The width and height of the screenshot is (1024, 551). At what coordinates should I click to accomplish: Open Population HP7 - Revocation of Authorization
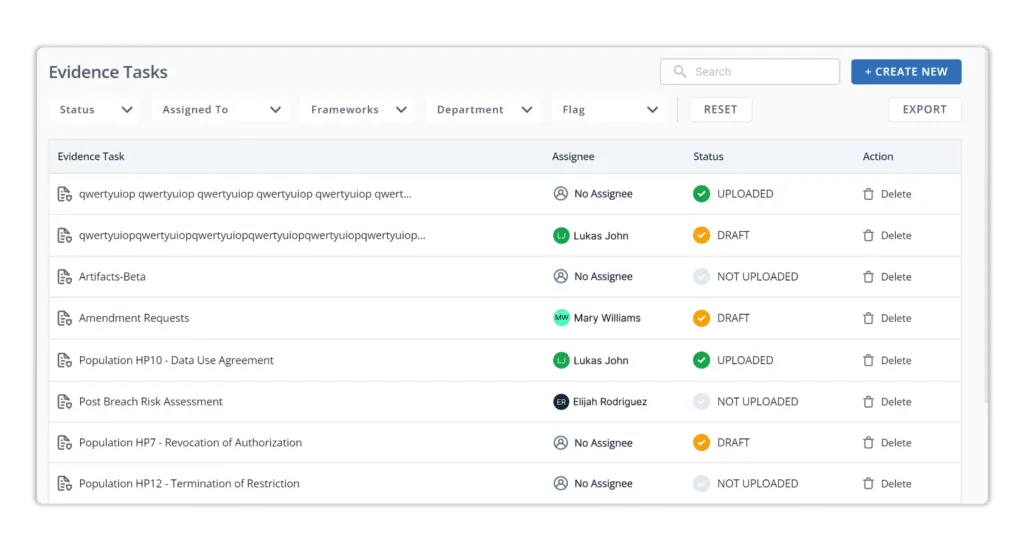pos(191,443)
